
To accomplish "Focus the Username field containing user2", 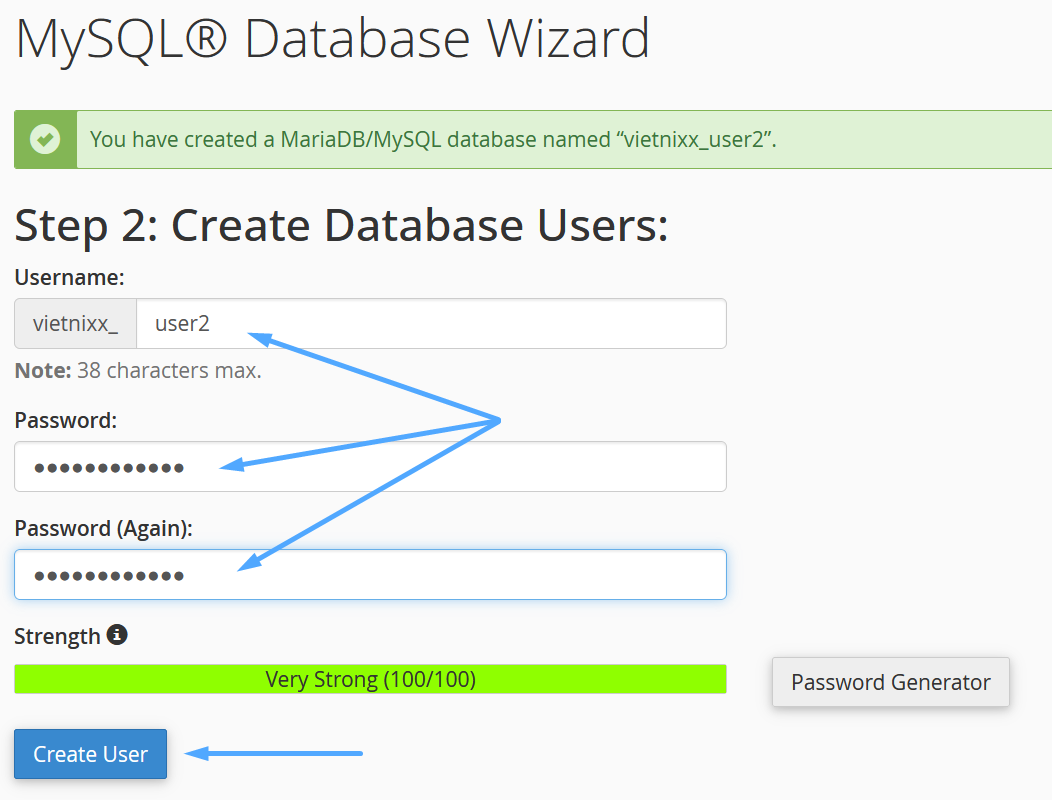I will point(430,324).
